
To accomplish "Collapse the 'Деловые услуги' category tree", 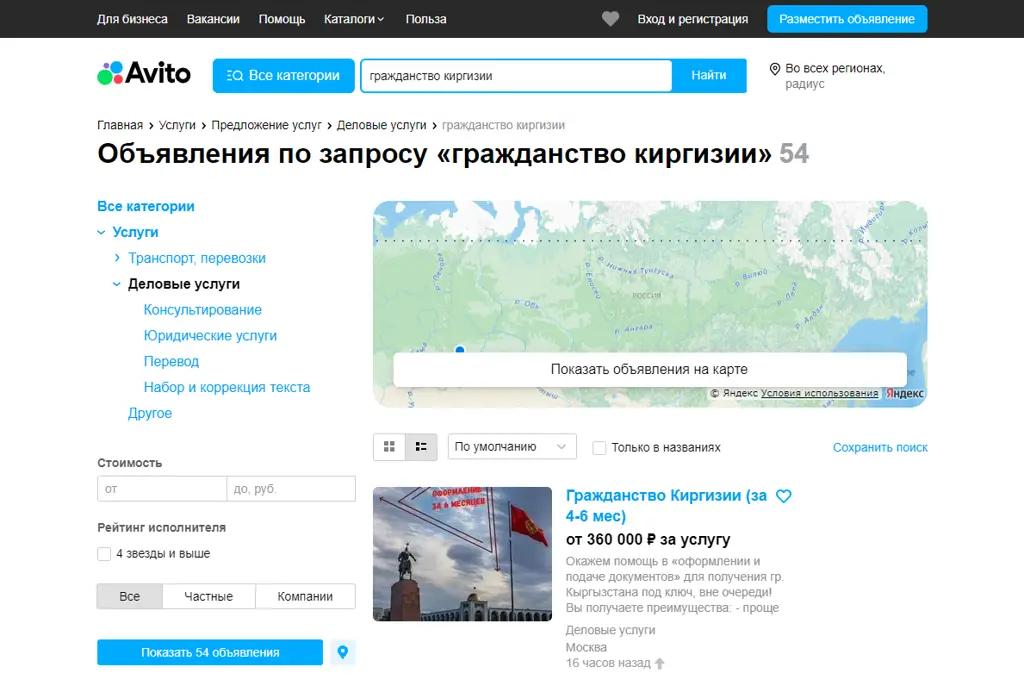I will (117, 283).
